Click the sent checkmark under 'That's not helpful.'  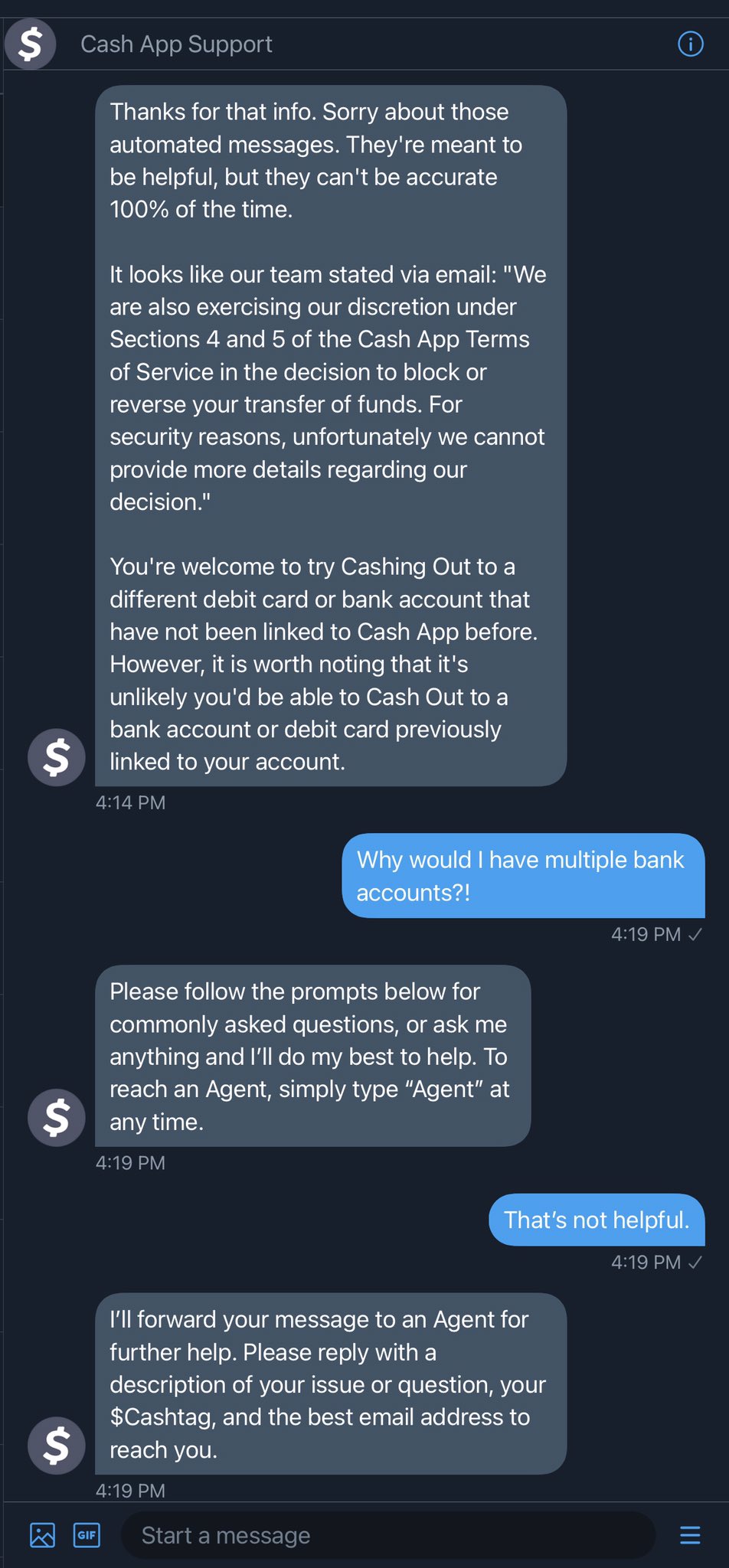point(695,1263)
